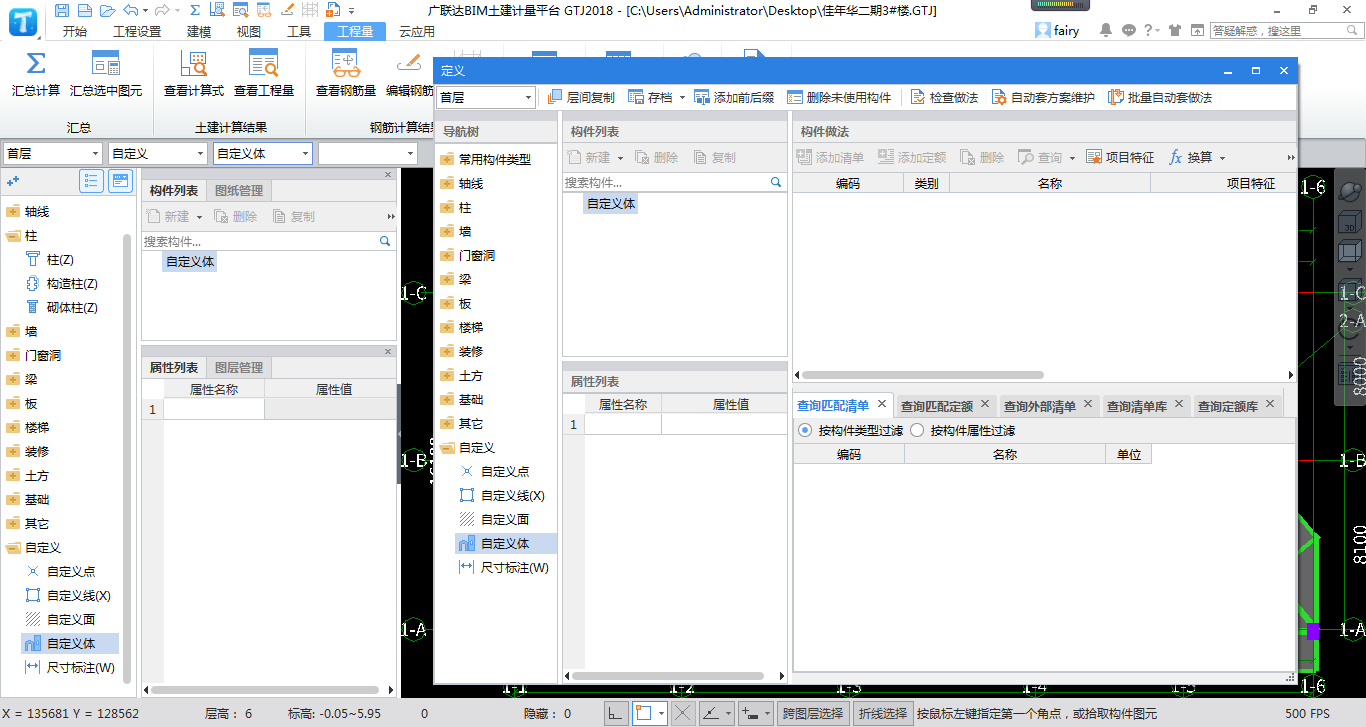
Task: Open 查看钢筋量 in the ribbon
Action: coord(346,74)
